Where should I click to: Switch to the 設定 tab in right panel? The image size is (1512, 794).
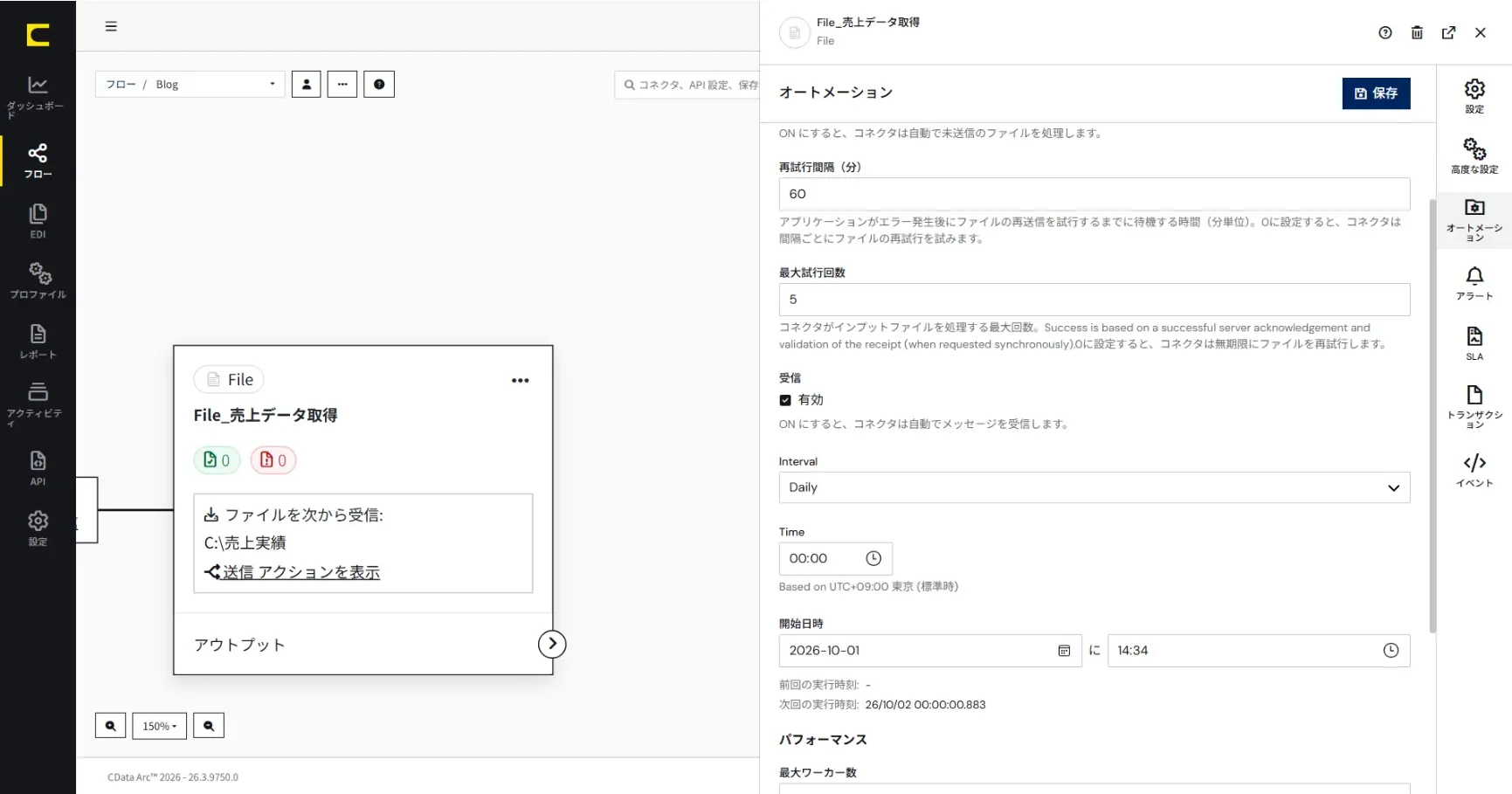[1474, 96]
